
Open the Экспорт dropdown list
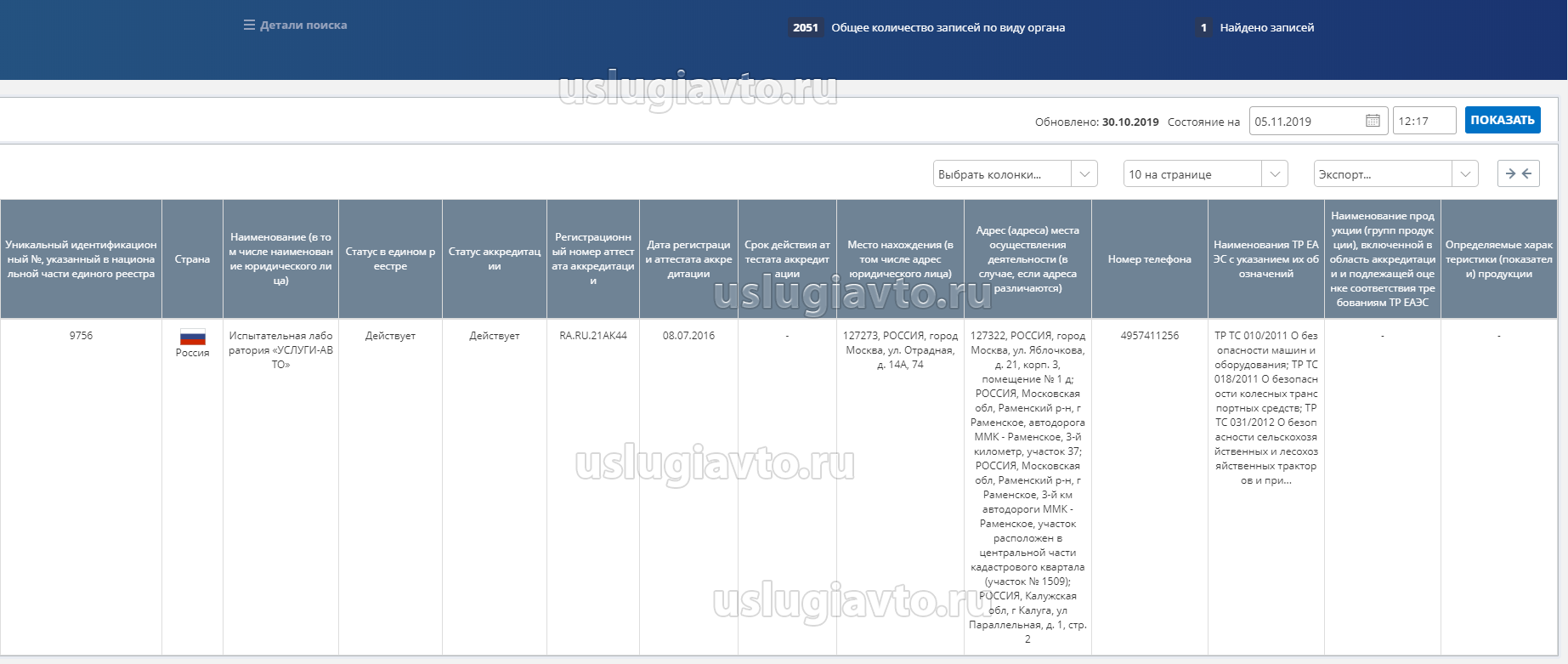pos(1395,174)
